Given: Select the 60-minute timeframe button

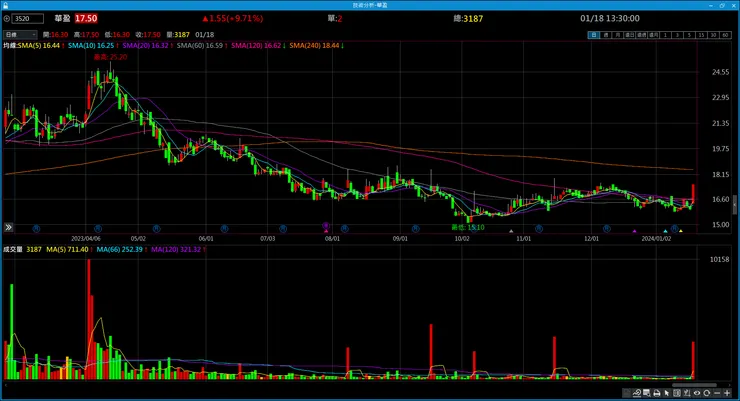Looking at the screenshot, I should click(725, 35).
